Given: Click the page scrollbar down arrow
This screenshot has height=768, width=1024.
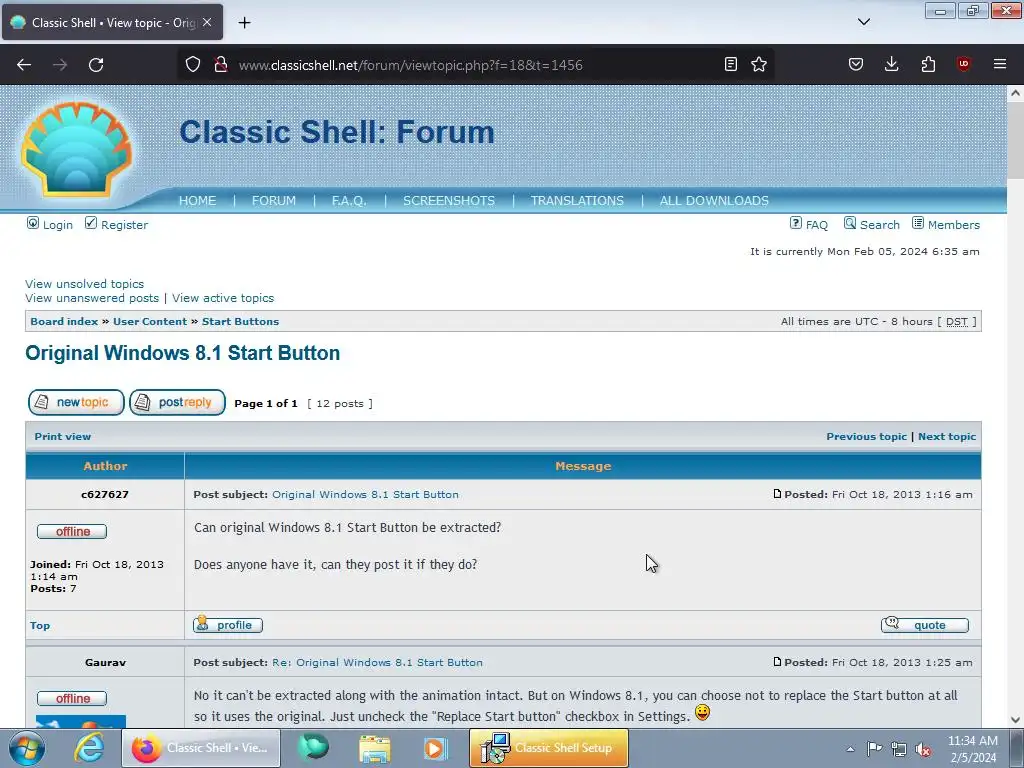Looking at the screenshot, I should [x=1015, y=720].
